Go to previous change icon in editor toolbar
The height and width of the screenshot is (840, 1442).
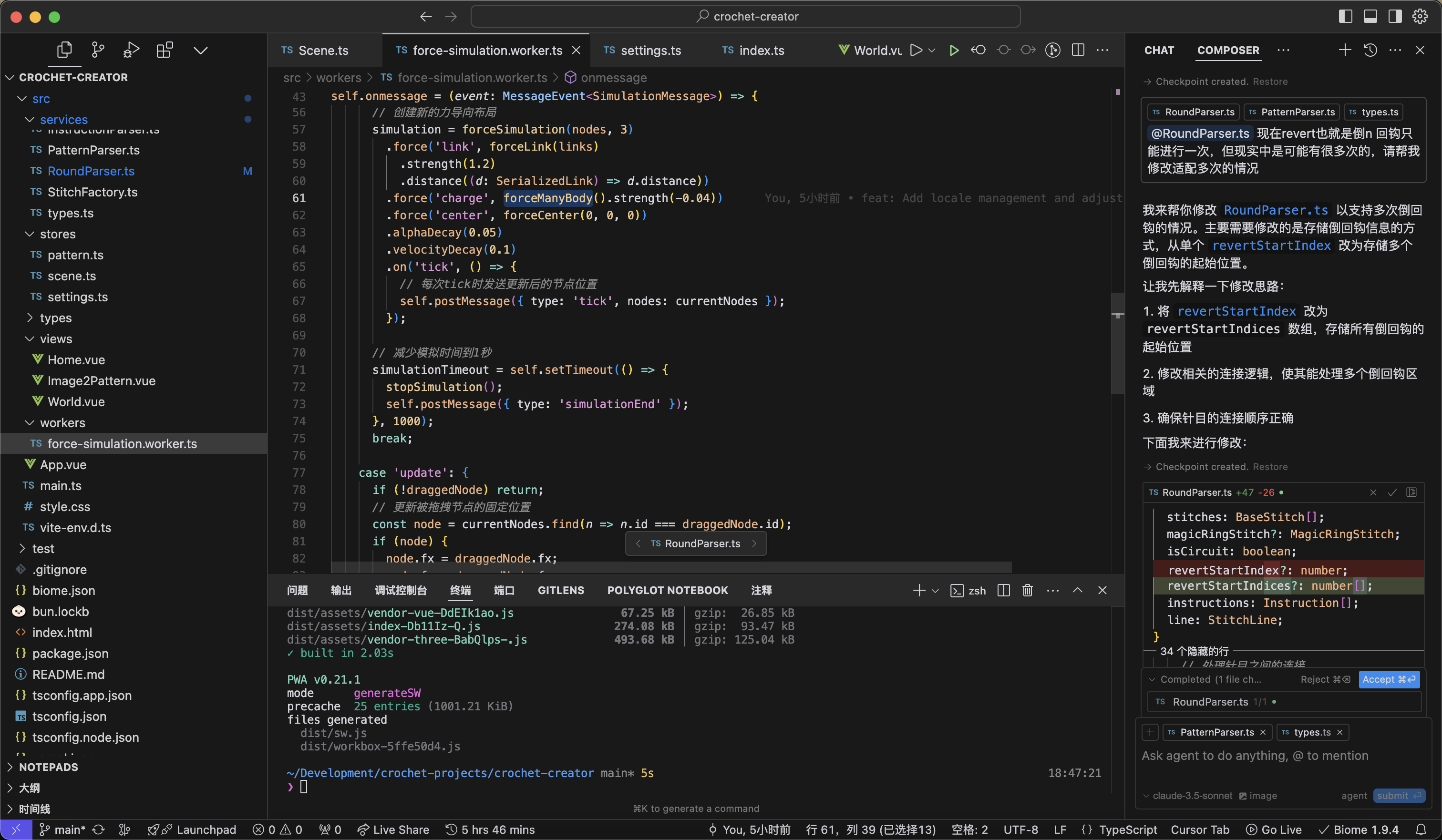(x=978, y=51)
